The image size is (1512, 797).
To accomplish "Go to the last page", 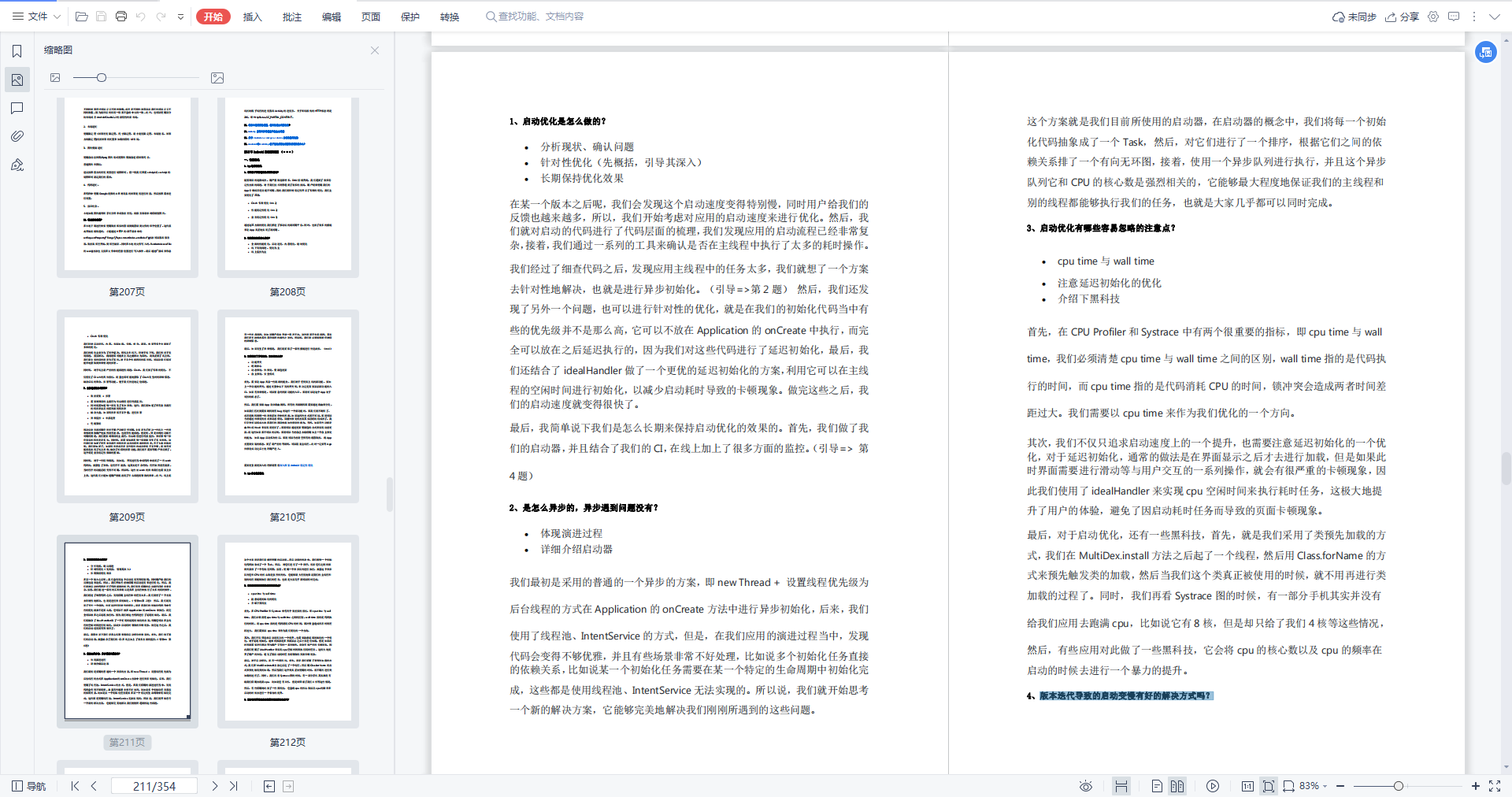I will tap(234, 786).
